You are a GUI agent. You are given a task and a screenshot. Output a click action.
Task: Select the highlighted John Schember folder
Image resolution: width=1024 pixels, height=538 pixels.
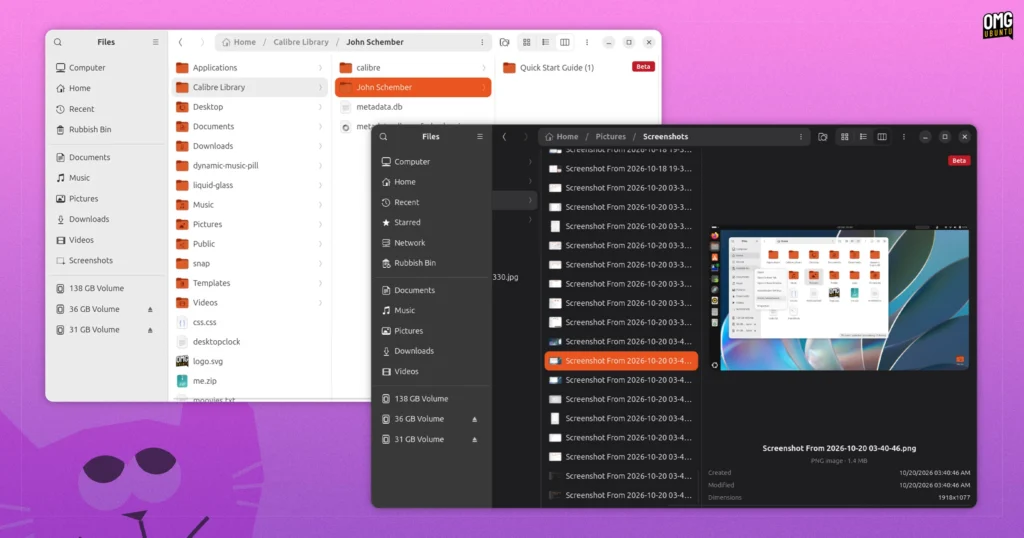413,87
